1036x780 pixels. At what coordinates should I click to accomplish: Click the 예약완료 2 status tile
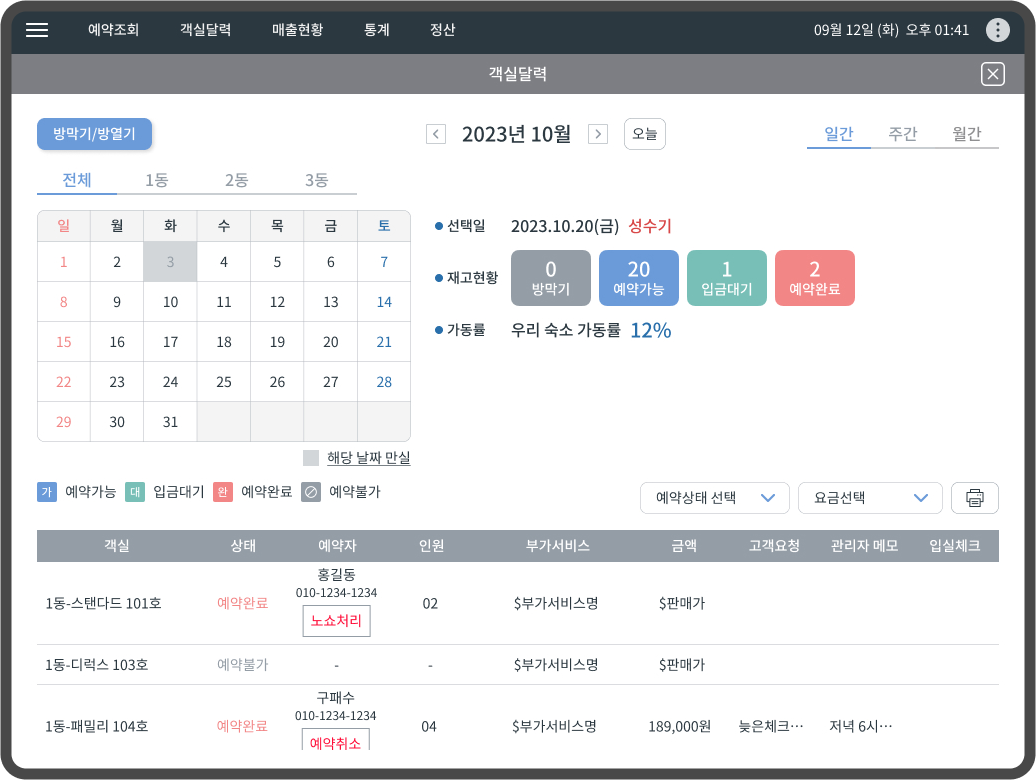(x=815, y=278)
